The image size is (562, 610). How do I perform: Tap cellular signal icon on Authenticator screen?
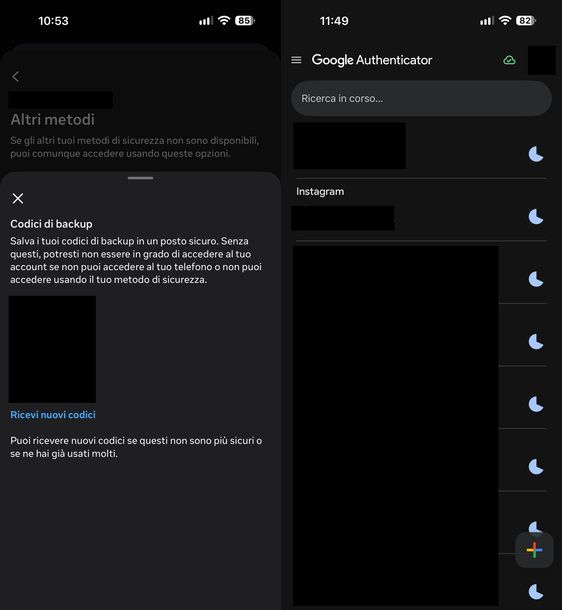point(487,21)
